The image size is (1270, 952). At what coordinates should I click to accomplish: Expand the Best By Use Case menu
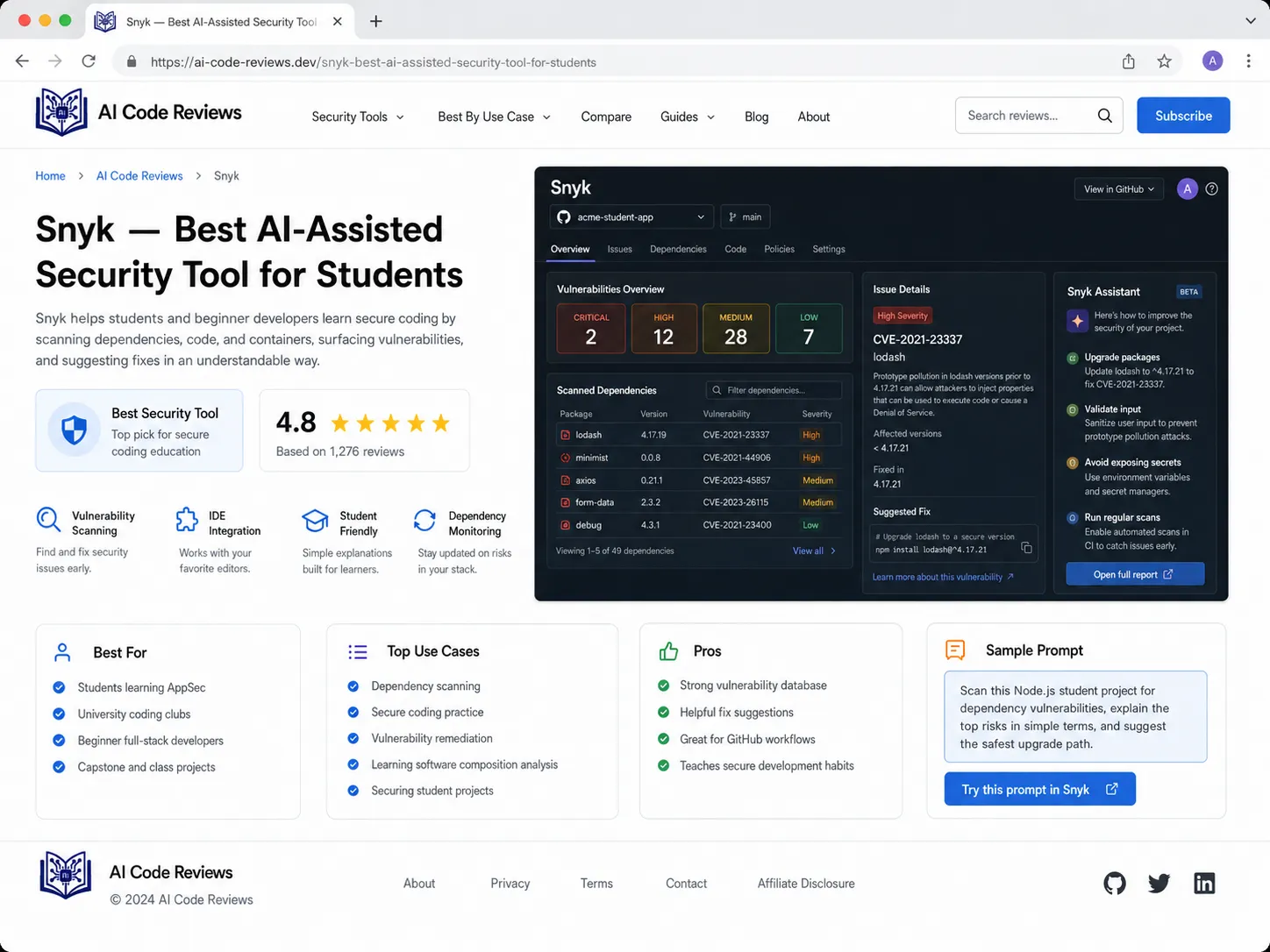point(495,117)
